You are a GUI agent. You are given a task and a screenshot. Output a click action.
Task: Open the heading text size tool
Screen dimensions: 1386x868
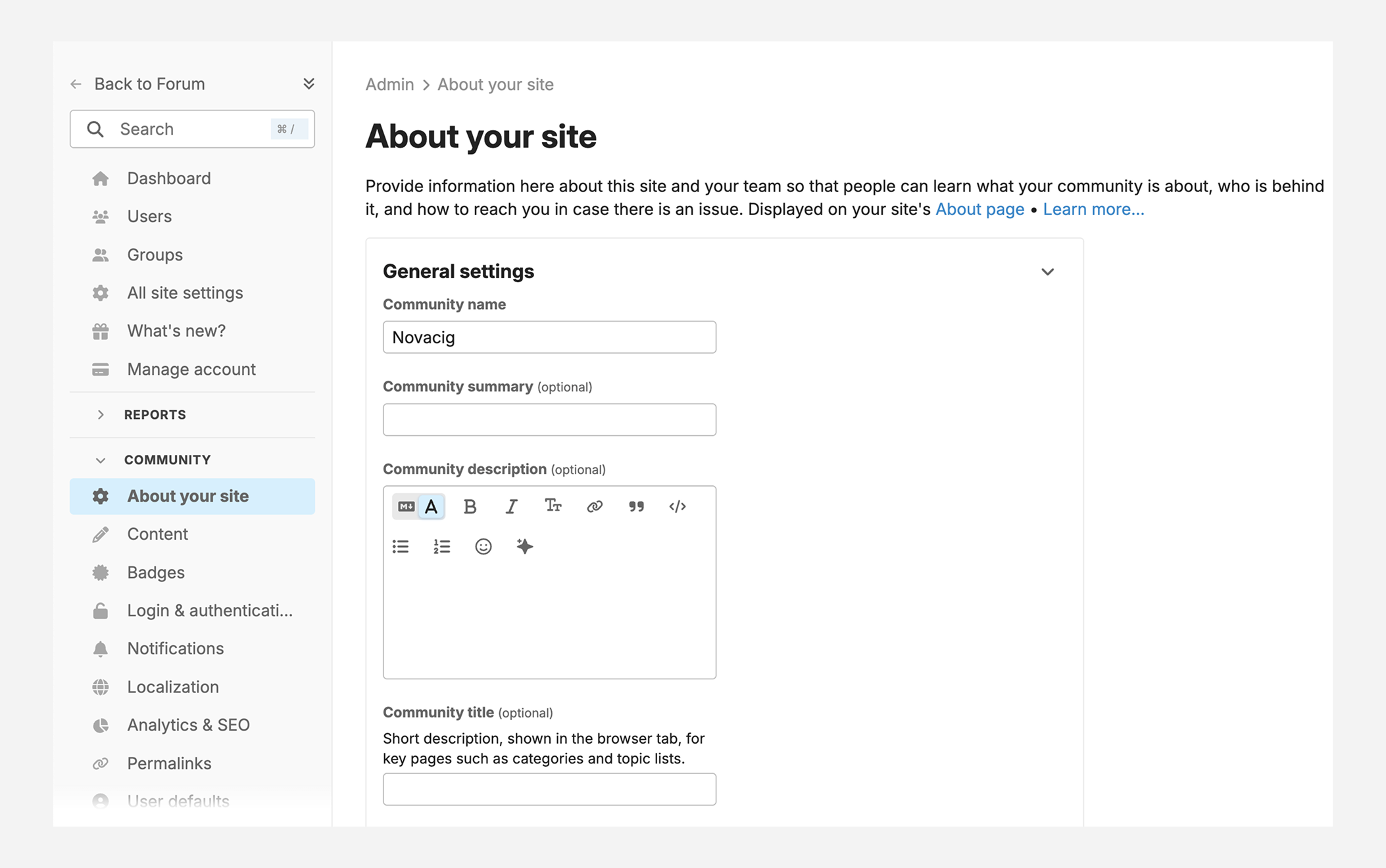click(x=553, y=506)
